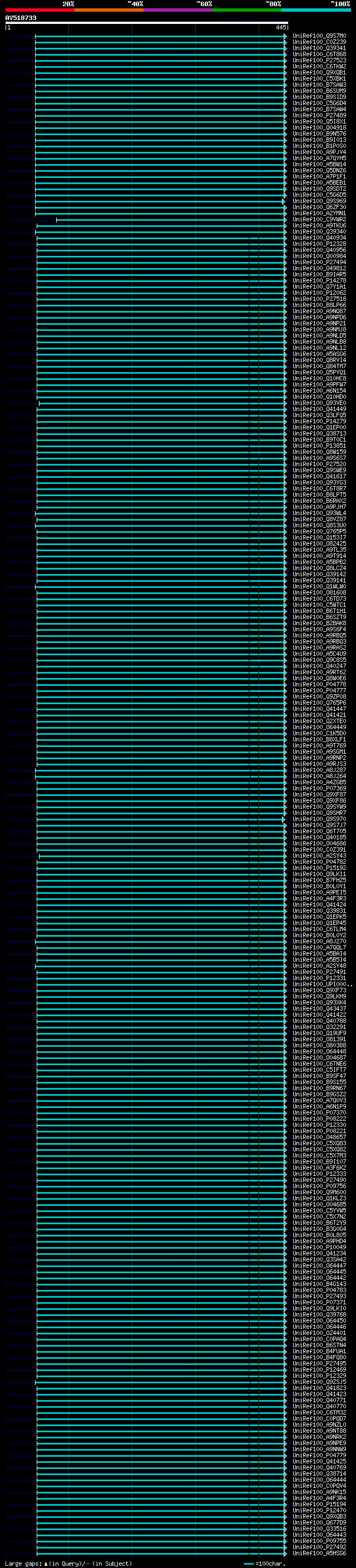Open hit UniRef100_Q9XQB1

click(319, 72)
